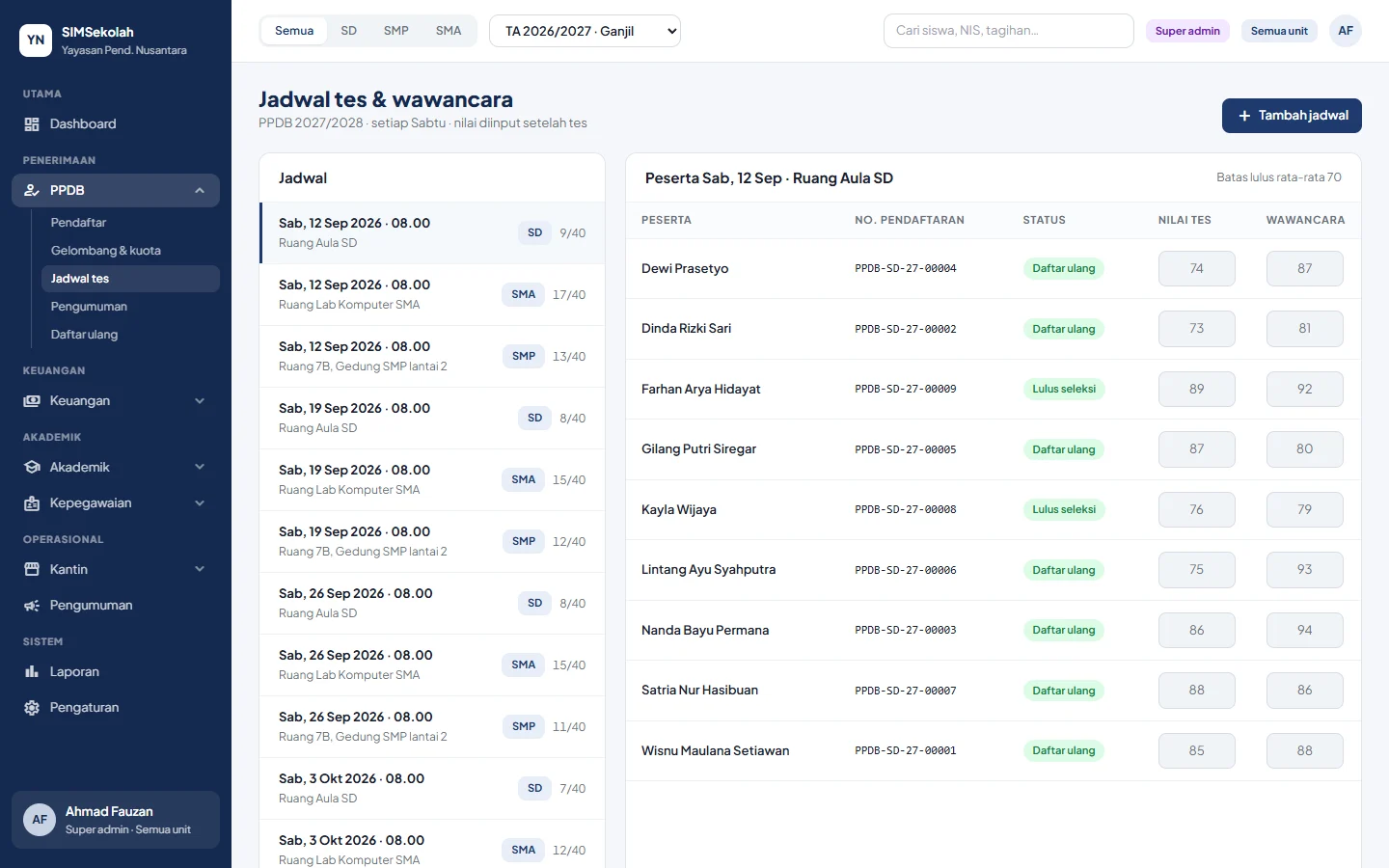This screenshot has height=868, width=1389.
Task: Click the search siswa, NIS input field
Action: coord(1008,31)
